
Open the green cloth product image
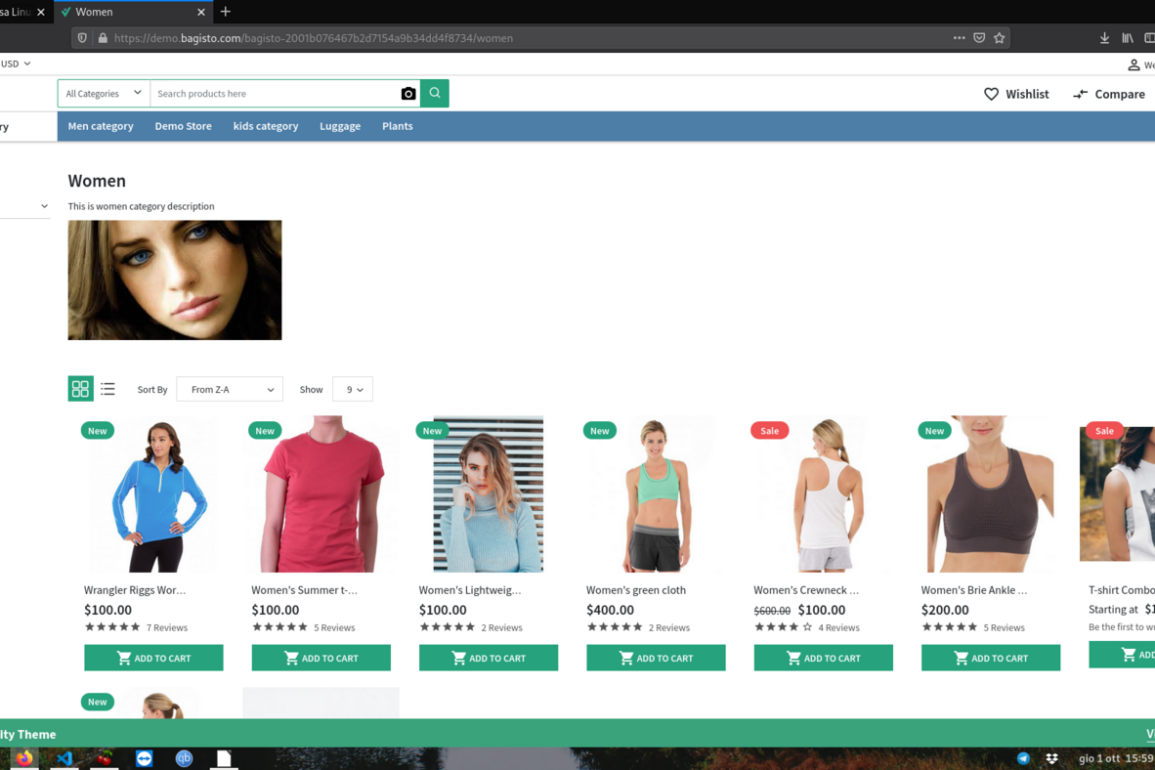[656, 494]
